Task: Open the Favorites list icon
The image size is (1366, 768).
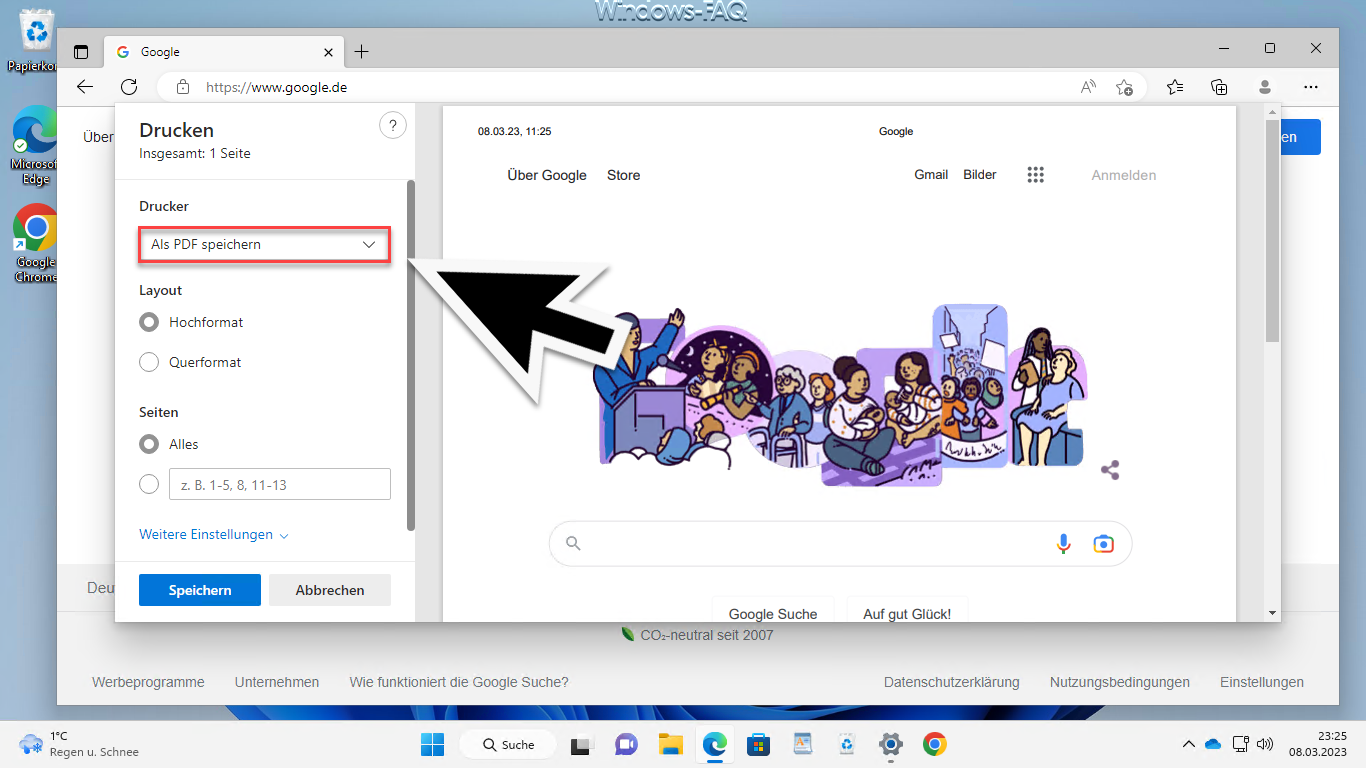Action: tap(1175, 87)
